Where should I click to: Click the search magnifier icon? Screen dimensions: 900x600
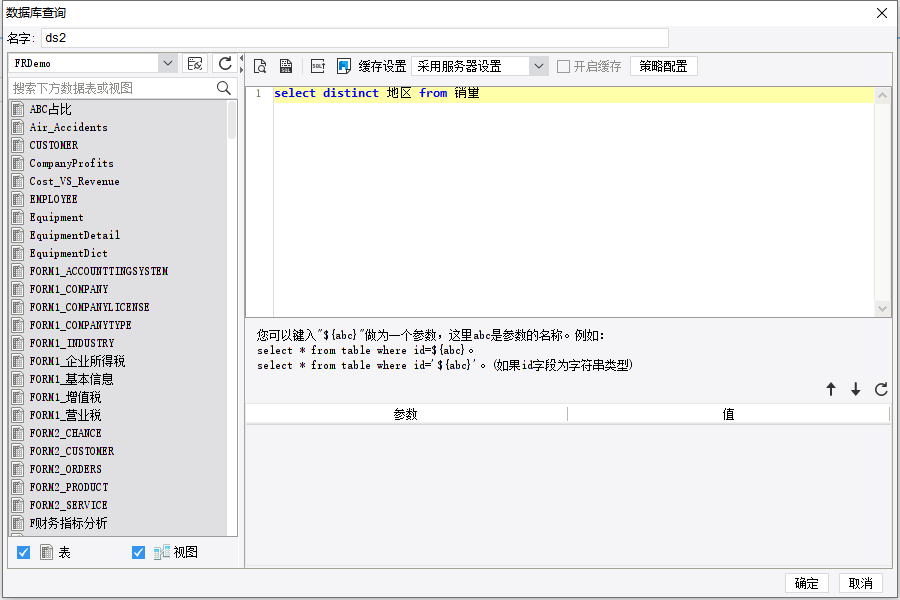[x=224, y=88]
